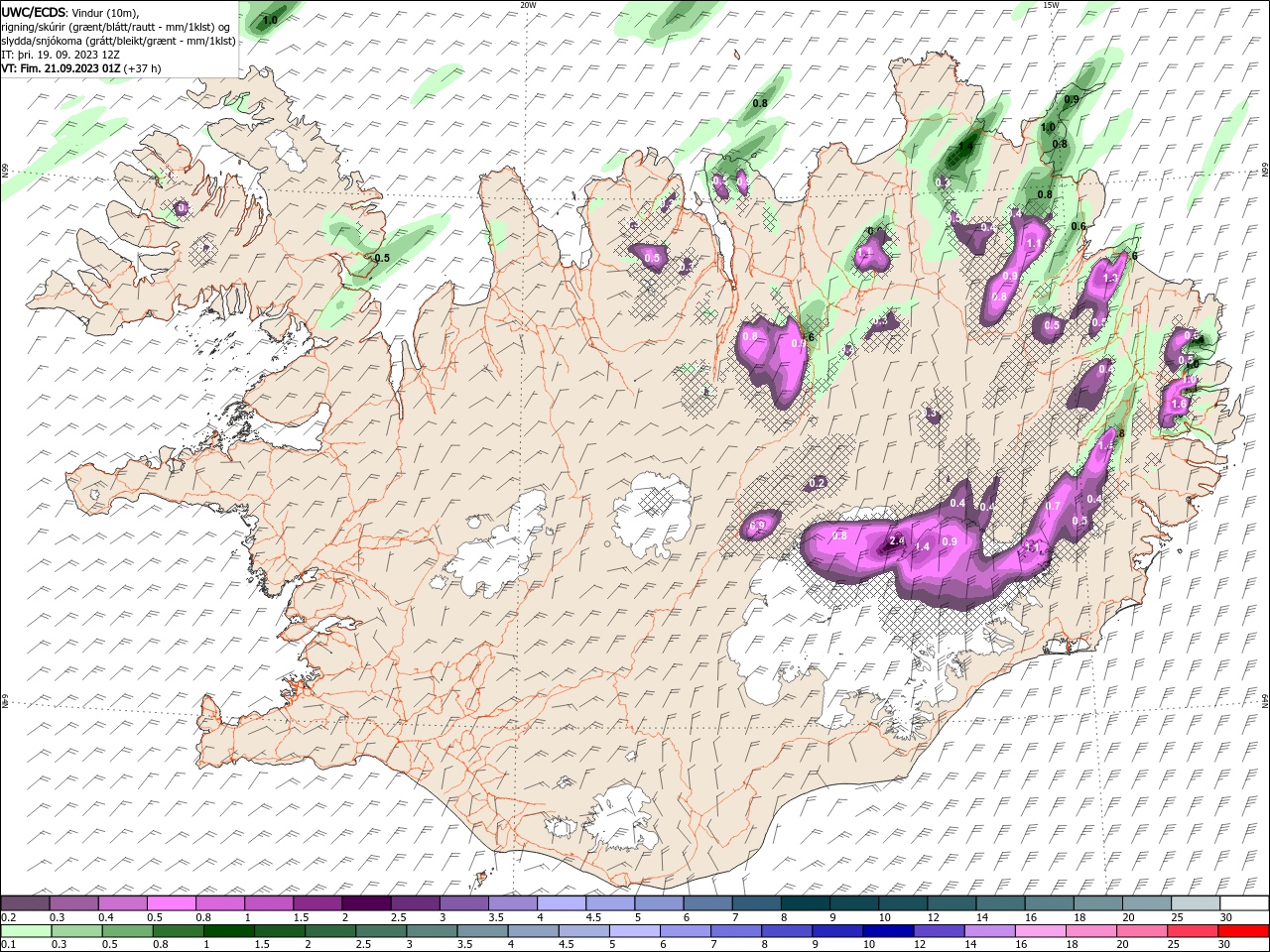Image resolution: width=1270 pixels, height=952 pixels.
Task: Click the '15W' longitude label at the top
Action: [x=1051, y=5]
